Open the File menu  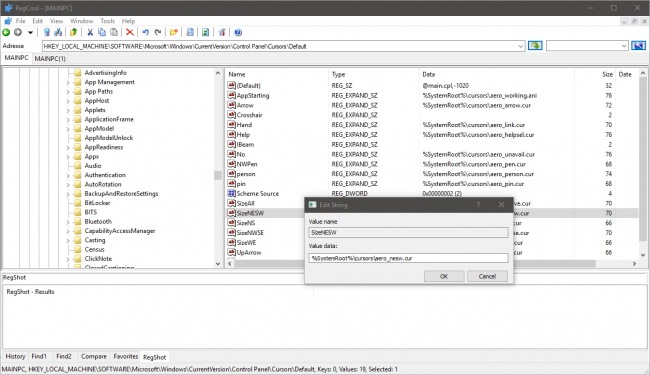point(20,21)
